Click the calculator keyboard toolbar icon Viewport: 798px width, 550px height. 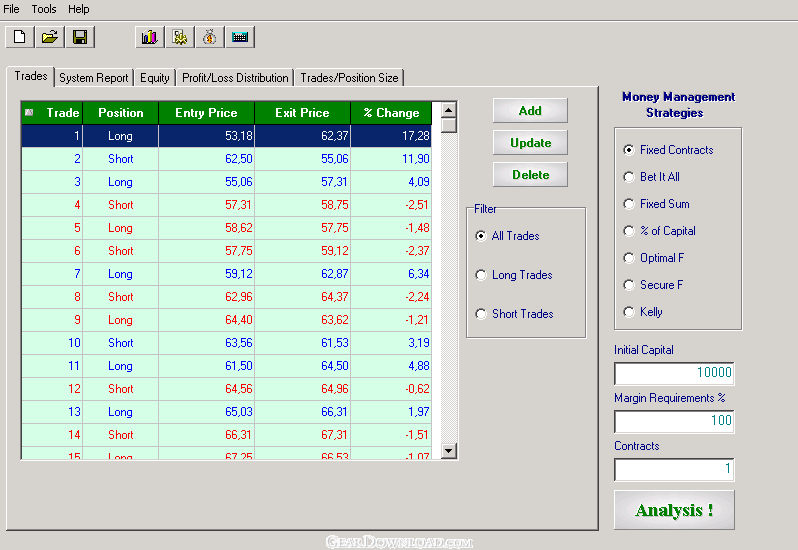240,37
